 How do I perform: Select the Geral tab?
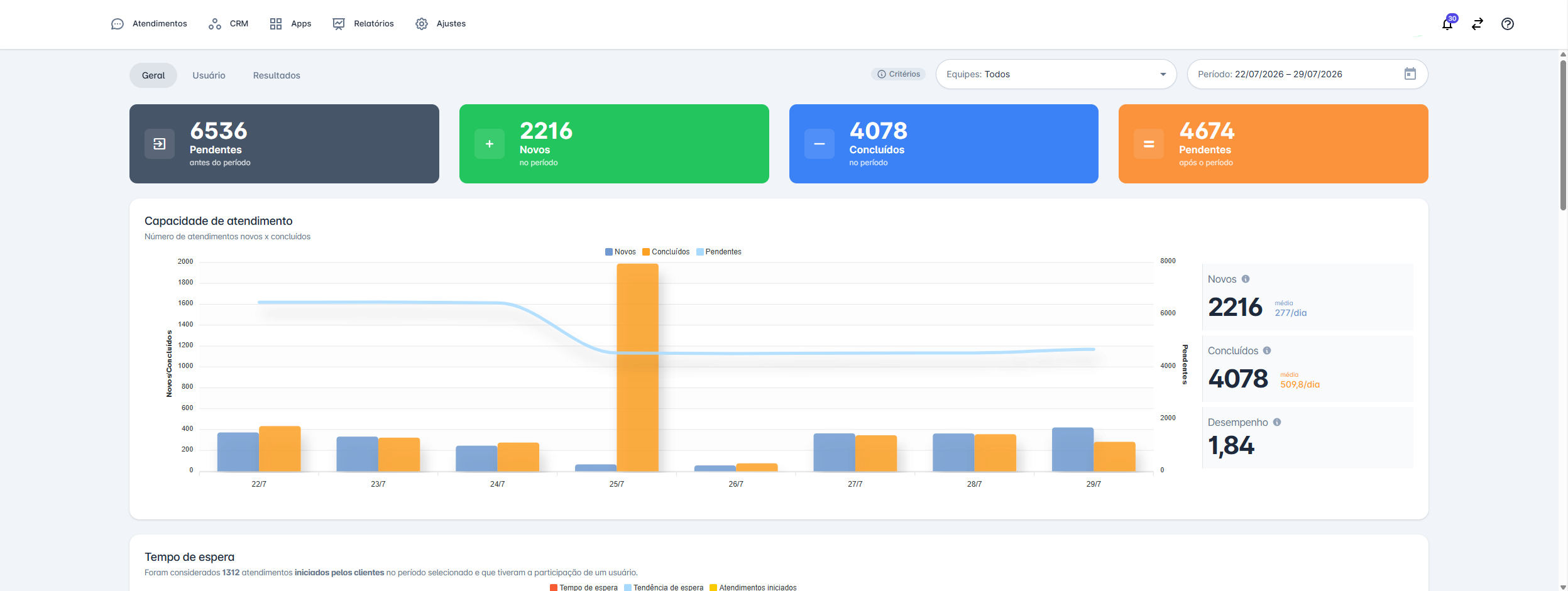point(153,75)
